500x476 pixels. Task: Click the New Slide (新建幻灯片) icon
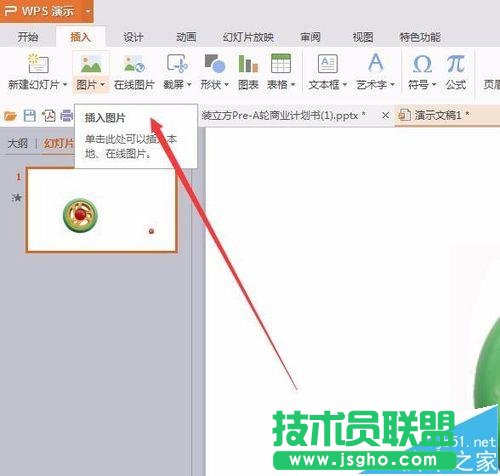coord(38,63)
